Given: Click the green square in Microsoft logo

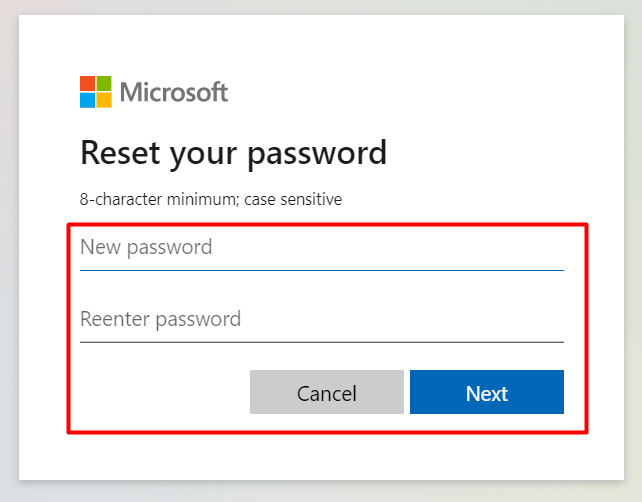Looking at the screenshot, I should click(104, 83).
